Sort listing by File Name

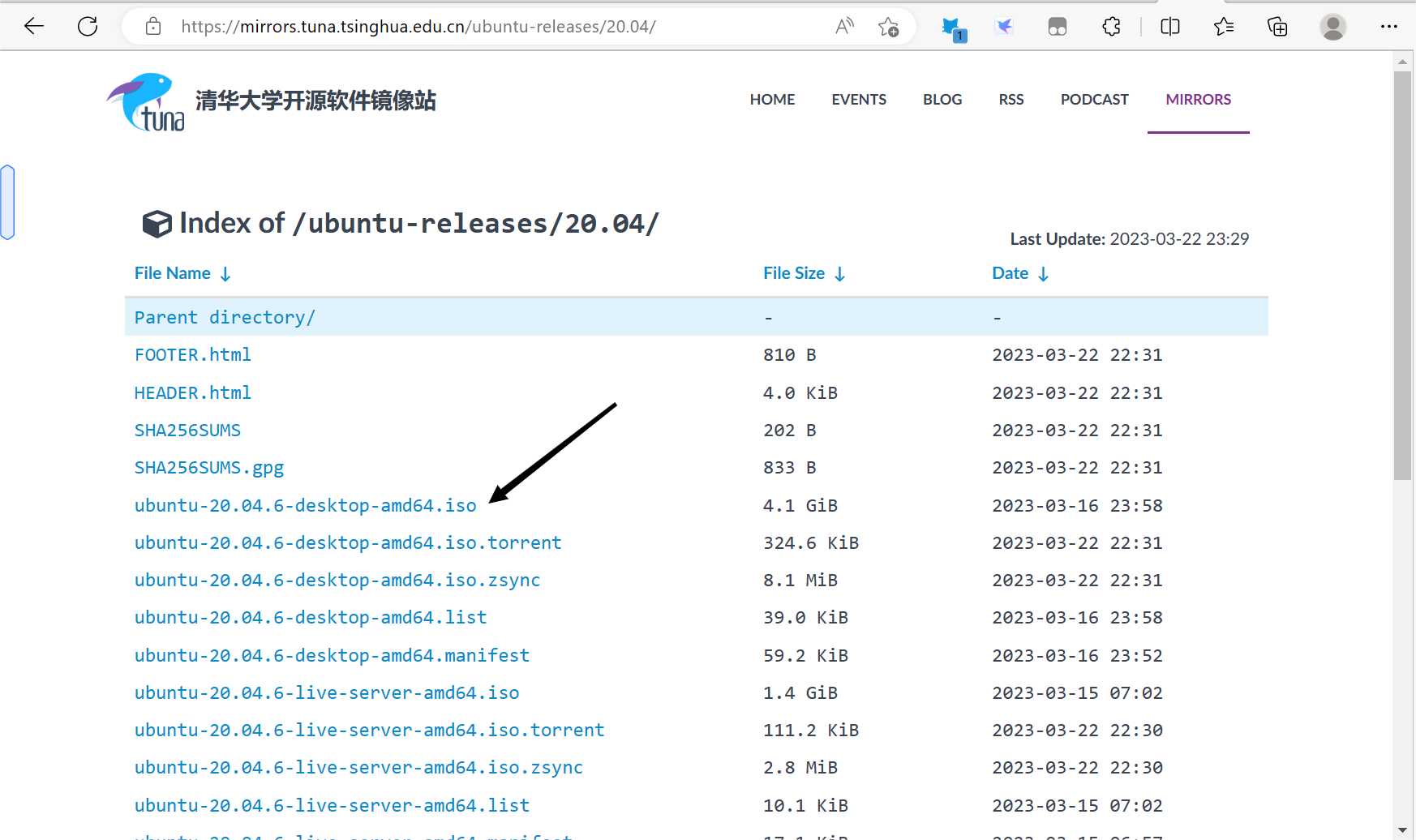tap(183, 273)
